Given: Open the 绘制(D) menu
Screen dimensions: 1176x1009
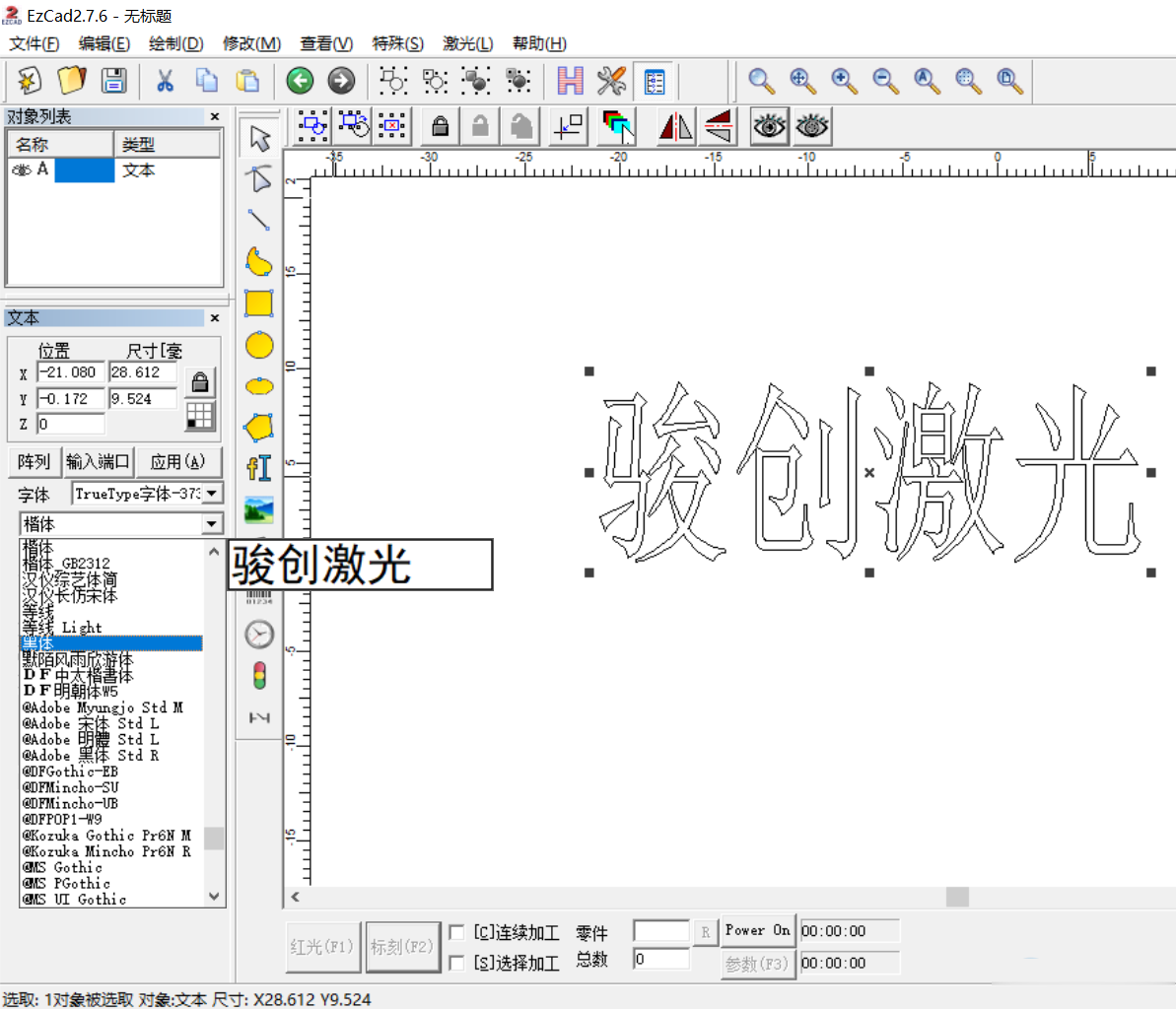Looking at the screenshot, I should pyautogui.click(x=175, y=43).
